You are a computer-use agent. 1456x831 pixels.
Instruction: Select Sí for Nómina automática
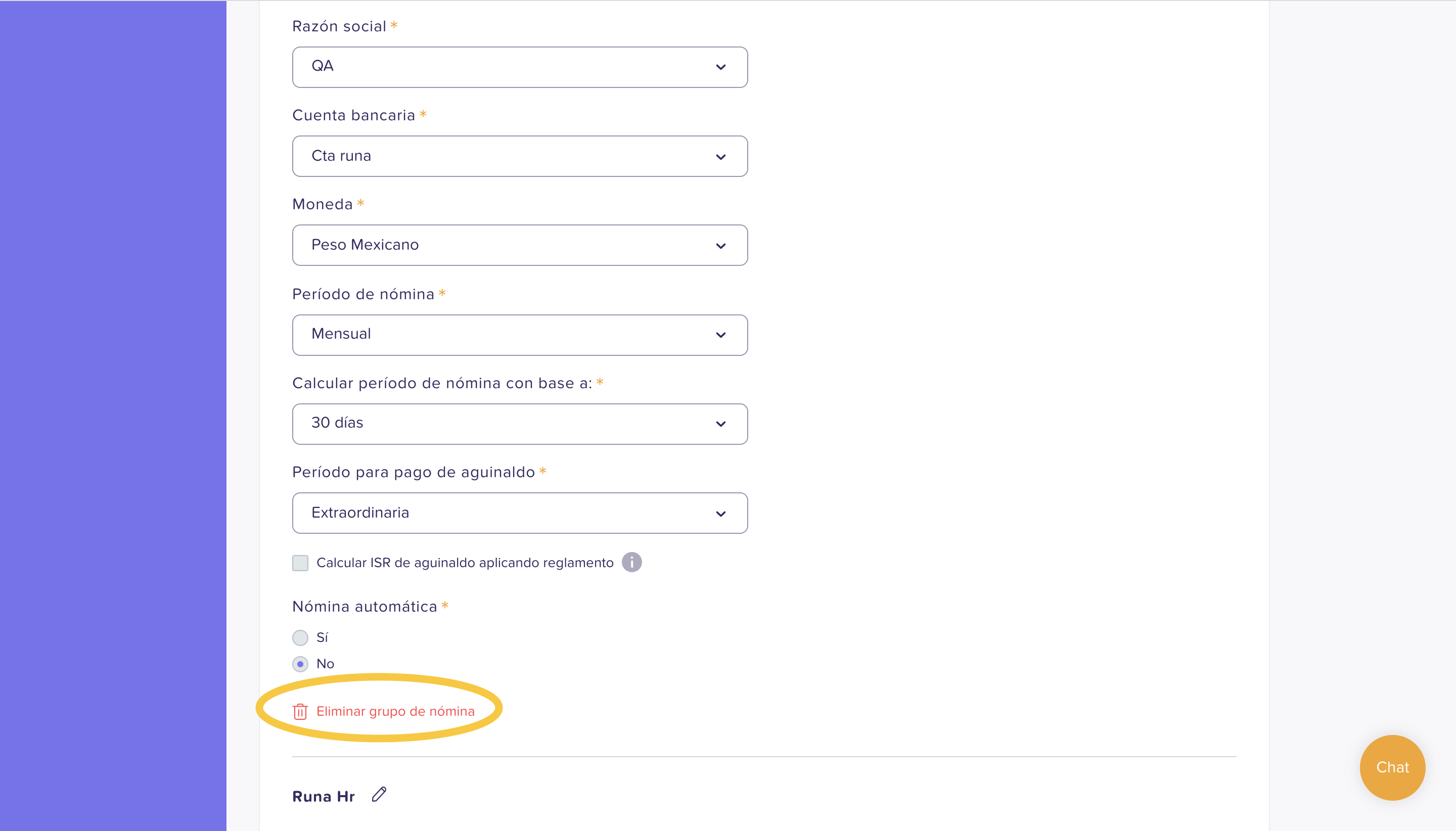(300, 637)
